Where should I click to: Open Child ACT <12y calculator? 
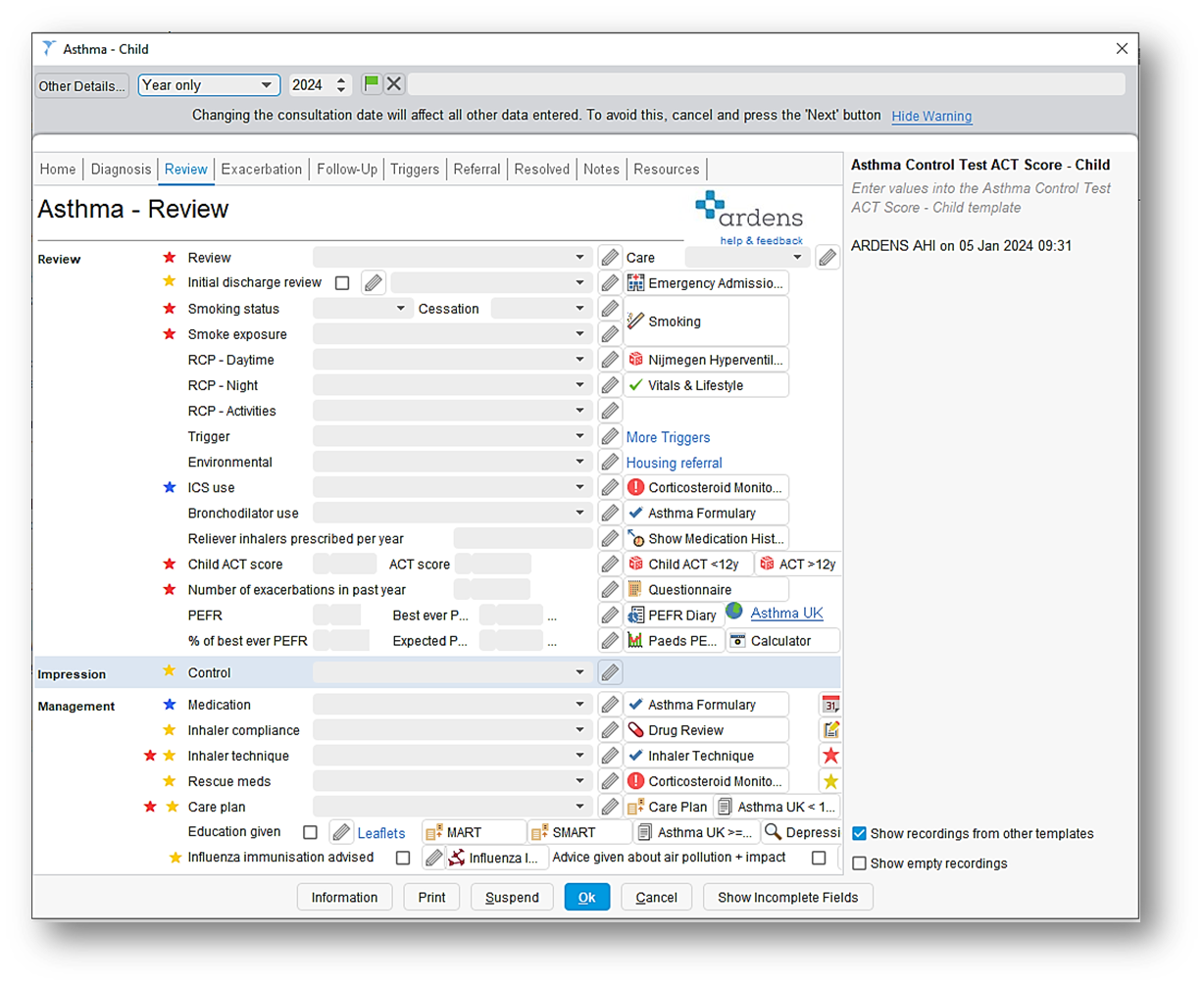689,564
